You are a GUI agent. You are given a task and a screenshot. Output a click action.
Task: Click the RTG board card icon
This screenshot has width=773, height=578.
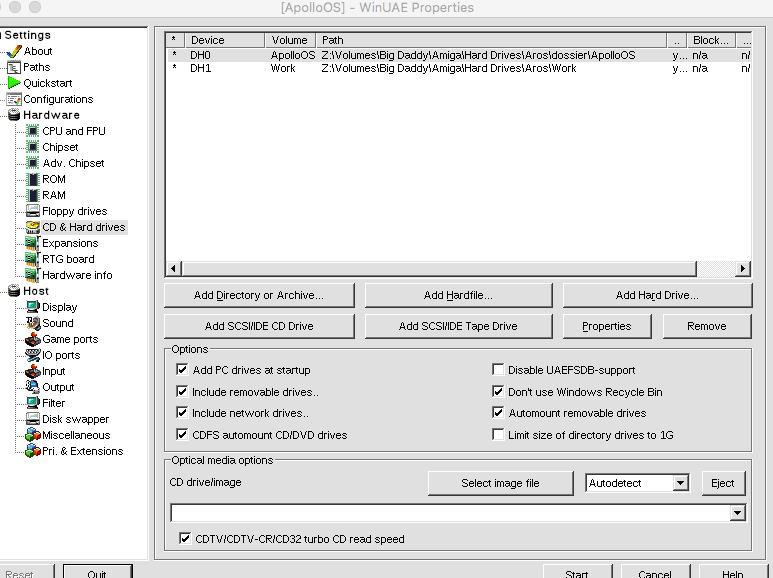pos(32,259)
